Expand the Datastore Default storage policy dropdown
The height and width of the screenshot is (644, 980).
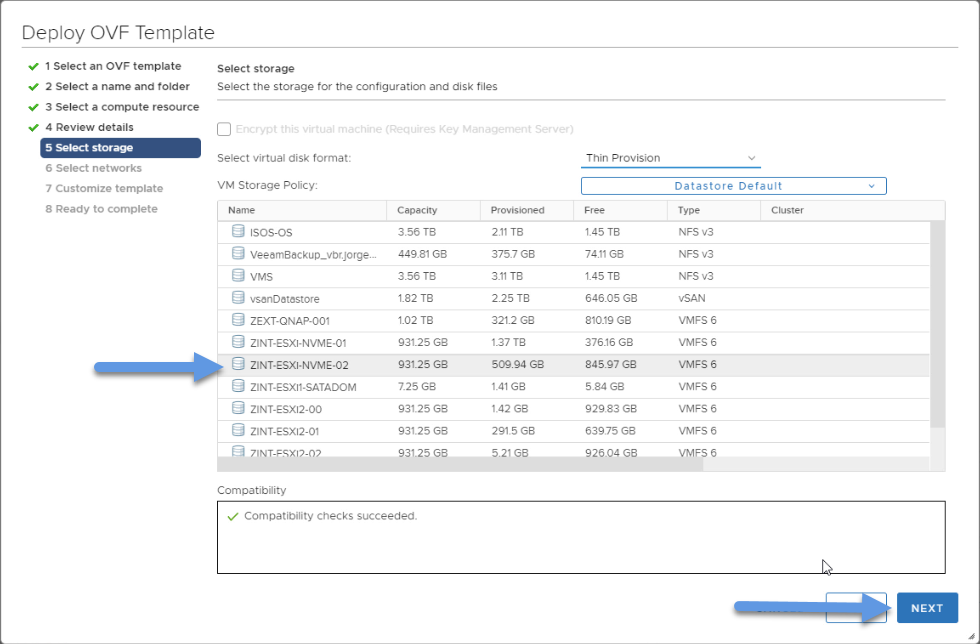(733, 186)
